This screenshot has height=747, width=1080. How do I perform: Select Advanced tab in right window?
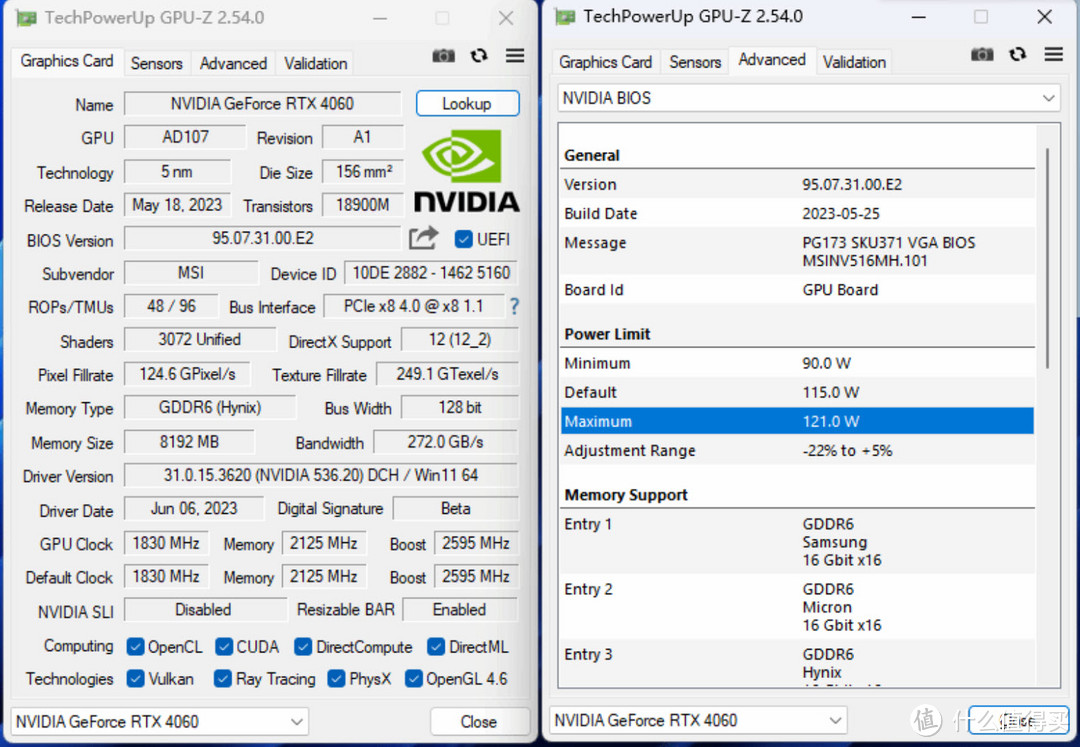pyautogui.click(x=772, y=60)
